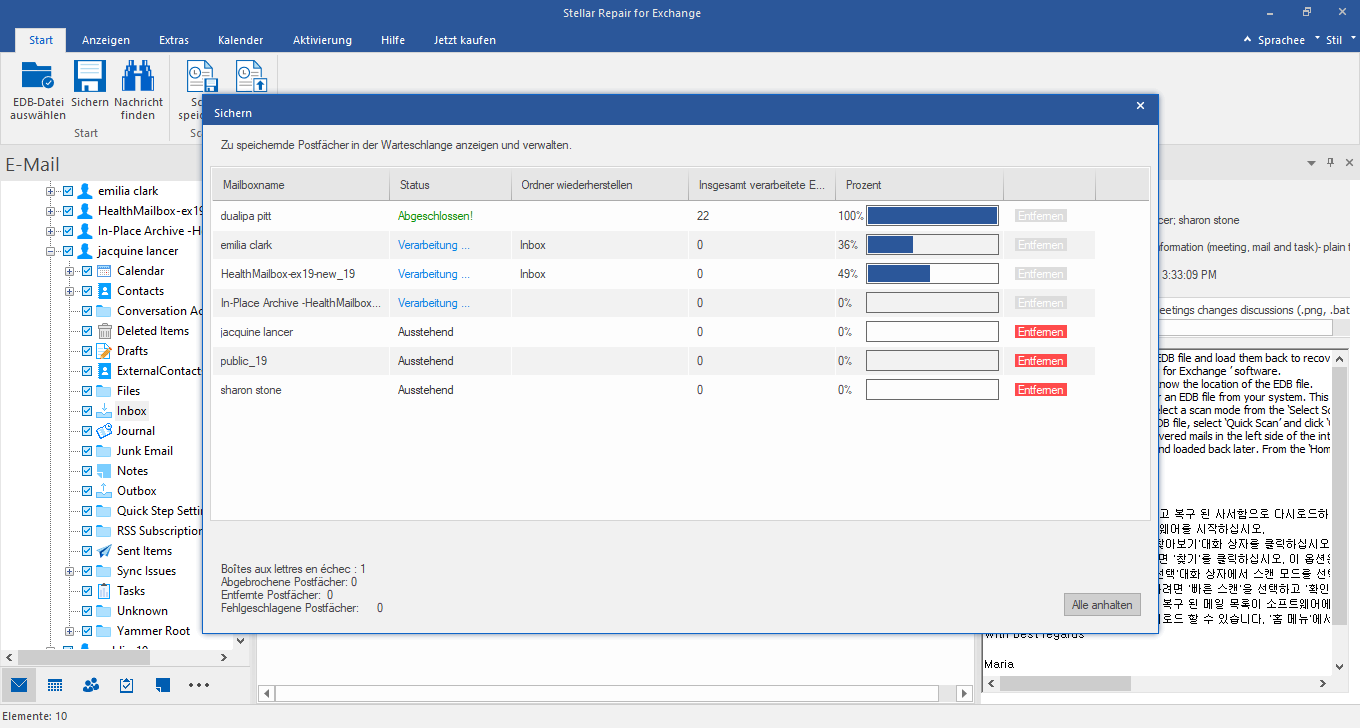Click the Sichern floppy disk icon
Screen dimensions: 1360x728
pyautogui.click(x=90, y=78)
